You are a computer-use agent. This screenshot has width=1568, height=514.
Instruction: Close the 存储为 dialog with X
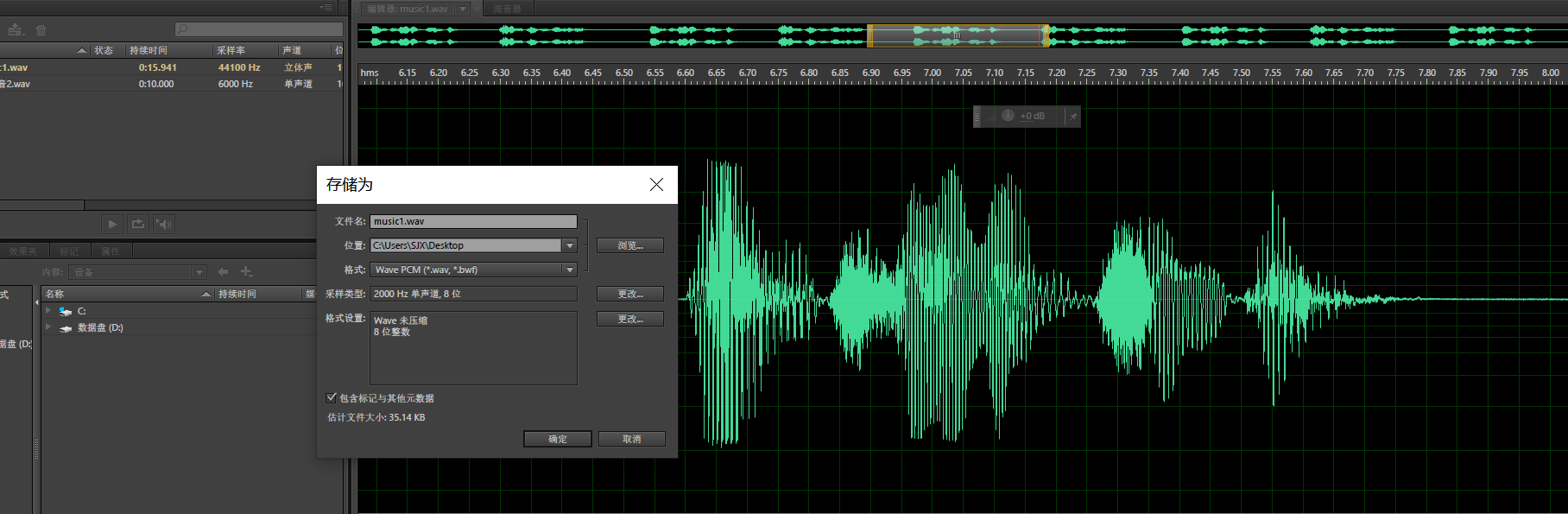click(x=656, y=184)
